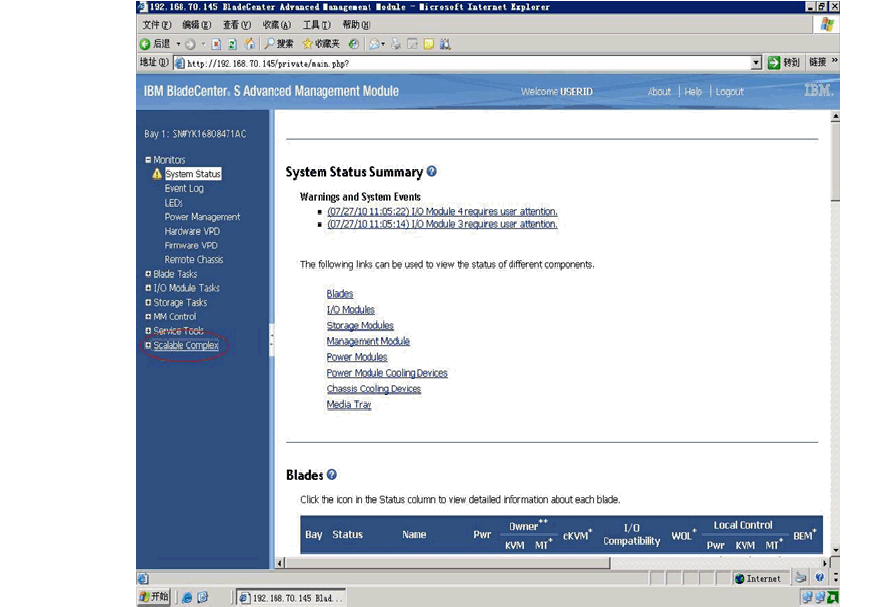
Task: Open Chassis Cooling Devices link
Action: [x=374, y=389]
